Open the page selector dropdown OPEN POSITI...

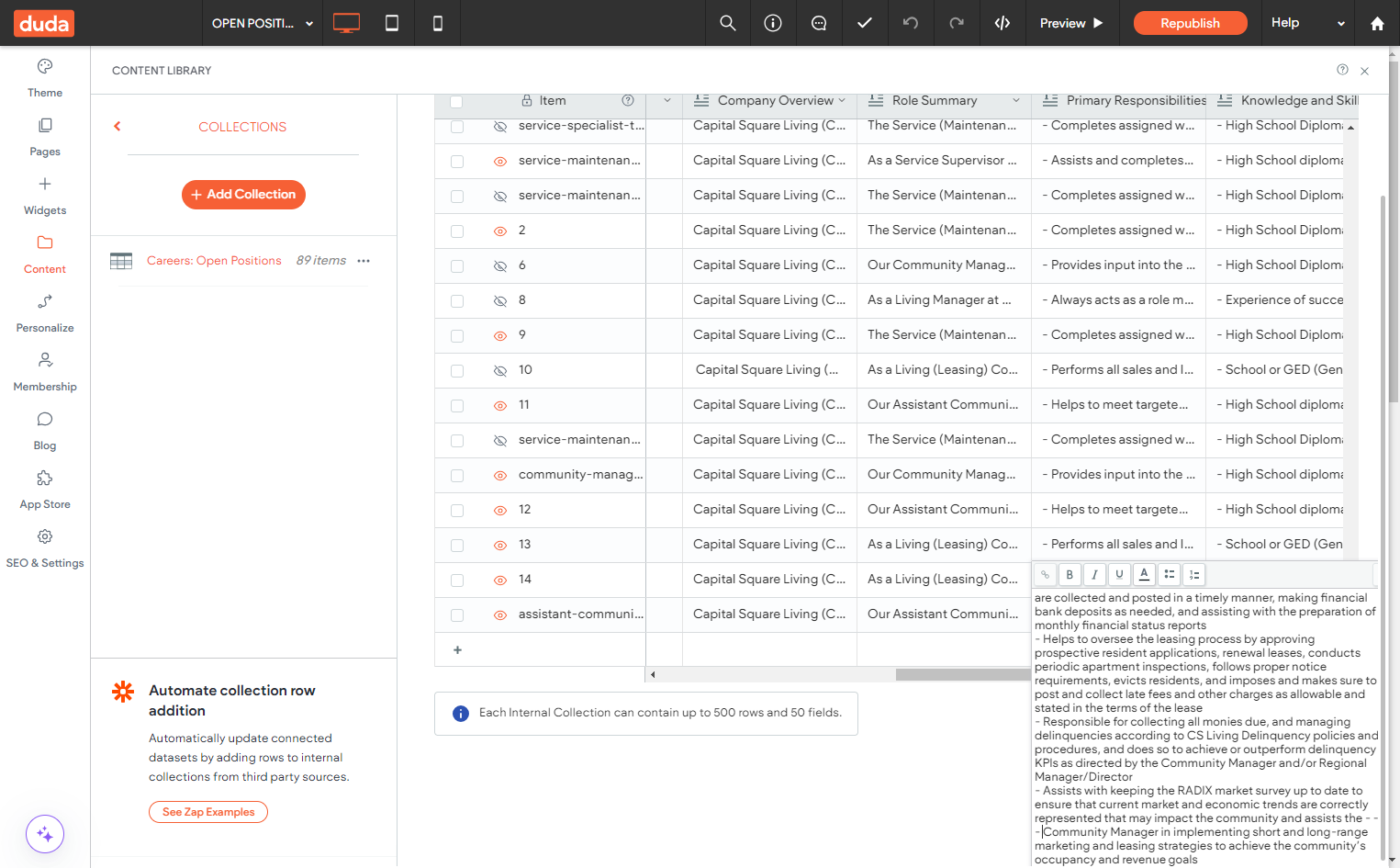coord(263,23)
